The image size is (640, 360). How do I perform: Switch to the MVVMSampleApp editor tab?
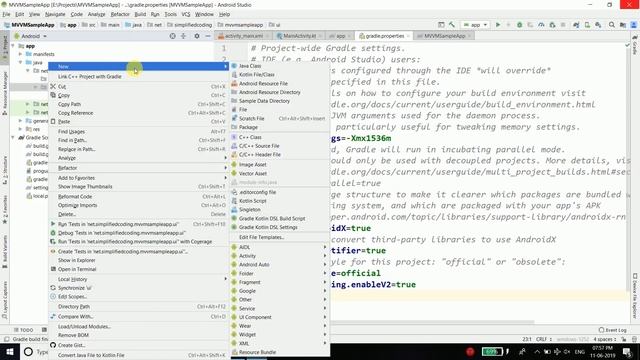click(444, 36)
